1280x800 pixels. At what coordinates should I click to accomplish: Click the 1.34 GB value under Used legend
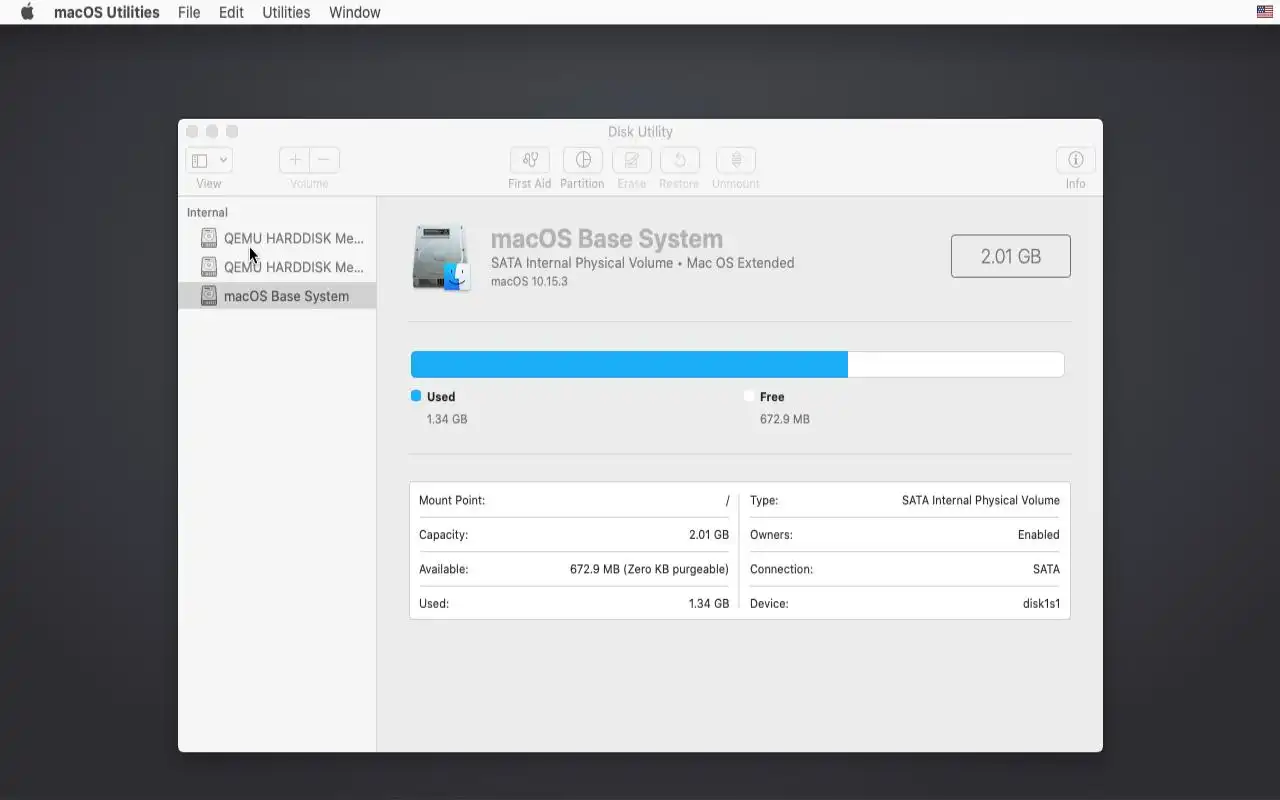(x=447, y=419)
